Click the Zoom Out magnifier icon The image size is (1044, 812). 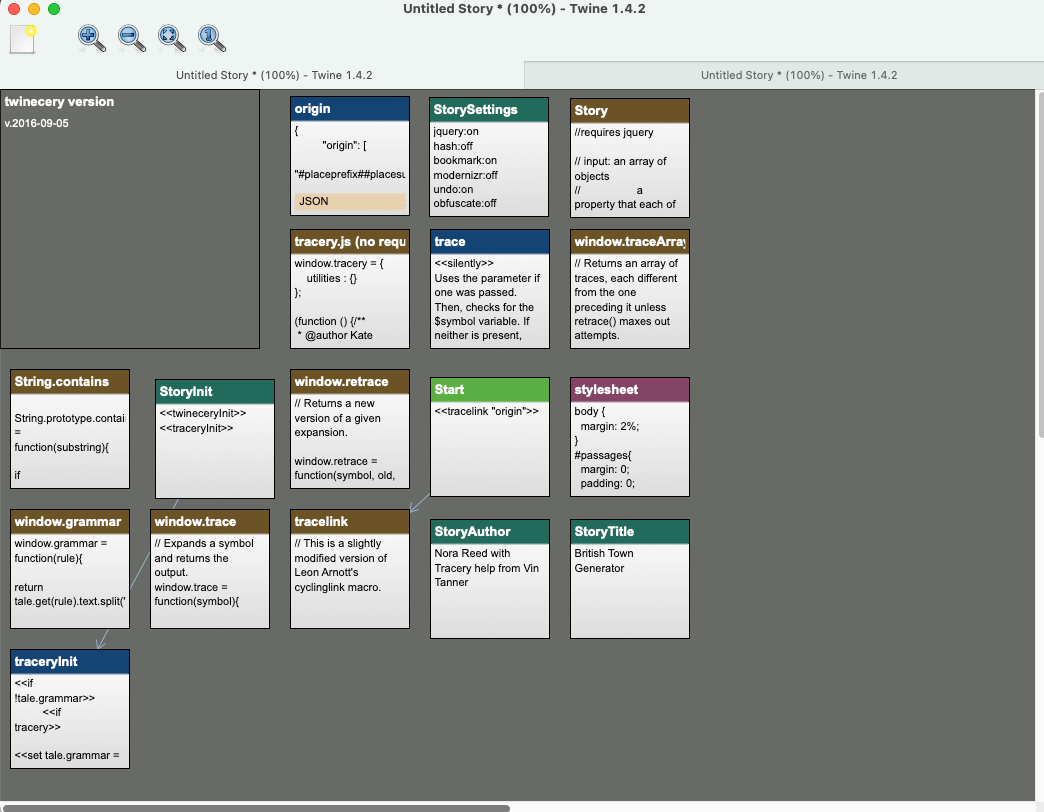[130, 38]
